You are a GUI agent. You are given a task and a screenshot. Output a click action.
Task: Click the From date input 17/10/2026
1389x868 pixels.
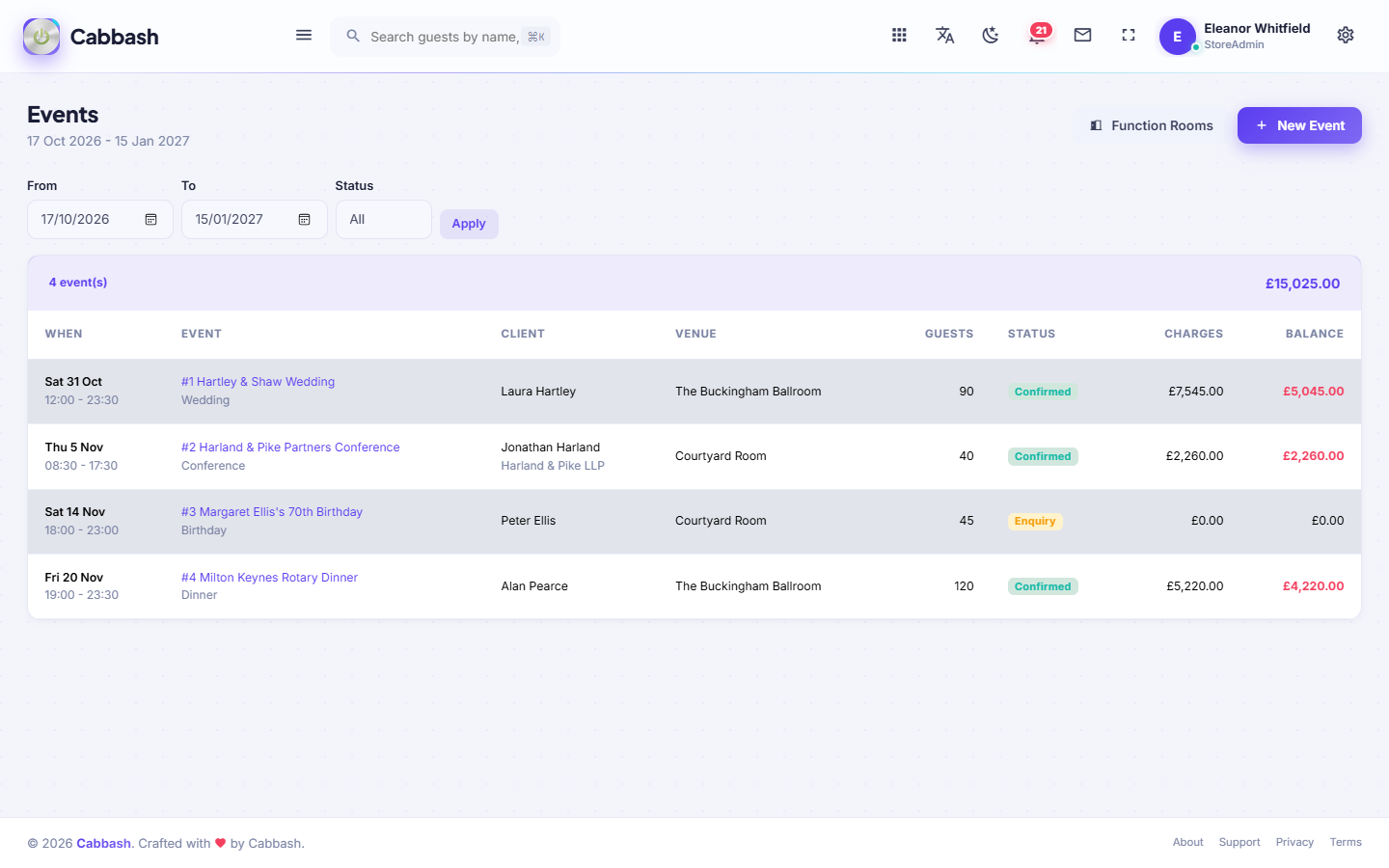click(100, 220)
